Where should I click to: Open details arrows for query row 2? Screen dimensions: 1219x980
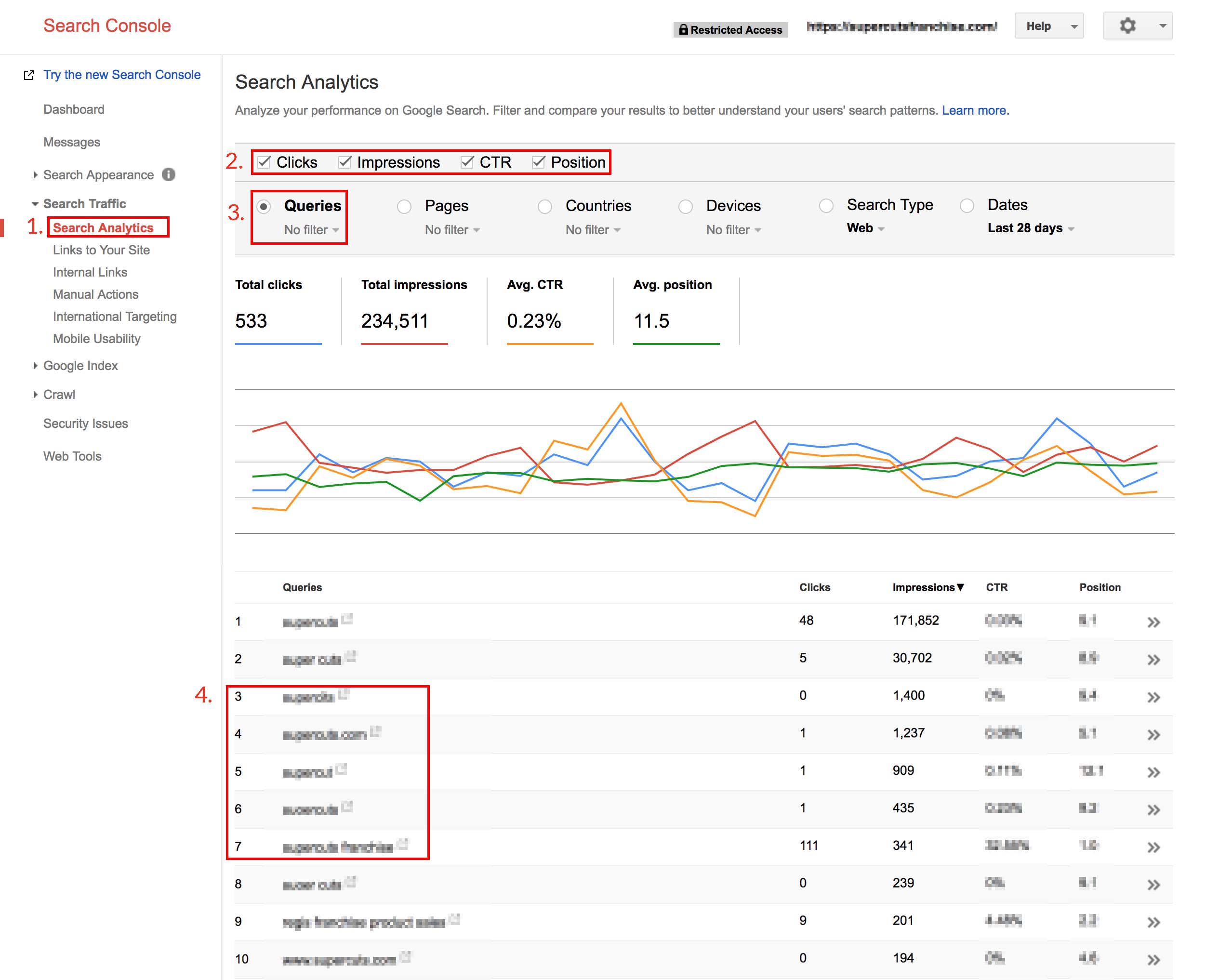(x=1153, y=660)
